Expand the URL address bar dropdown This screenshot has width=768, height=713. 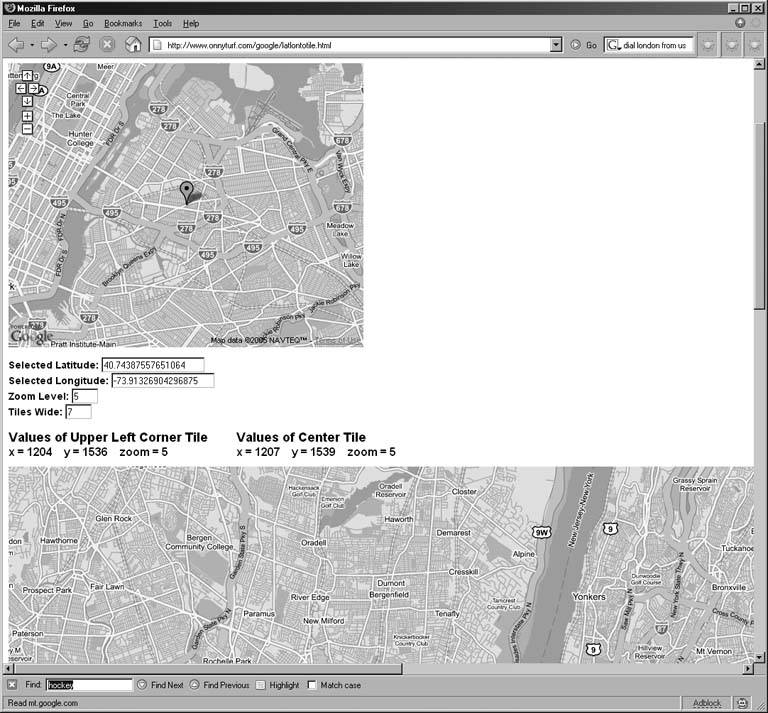point(556,45)
